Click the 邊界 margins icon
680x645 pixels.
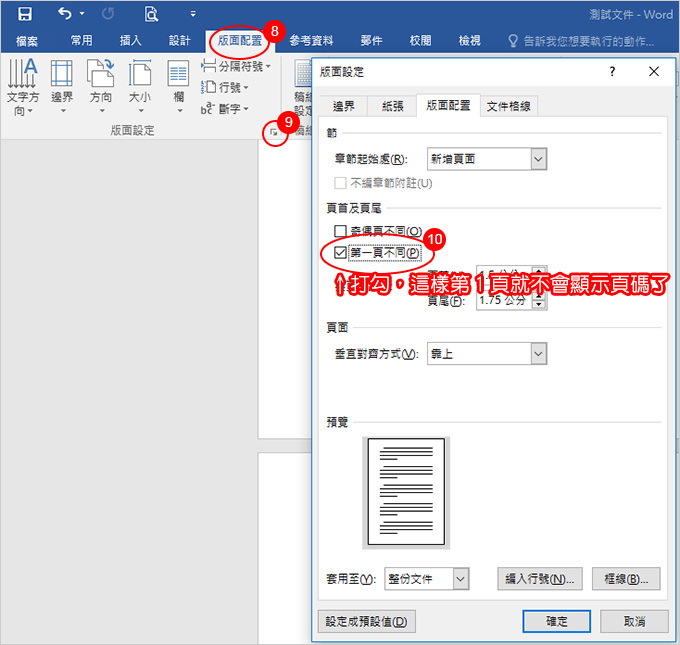[62, 87]
